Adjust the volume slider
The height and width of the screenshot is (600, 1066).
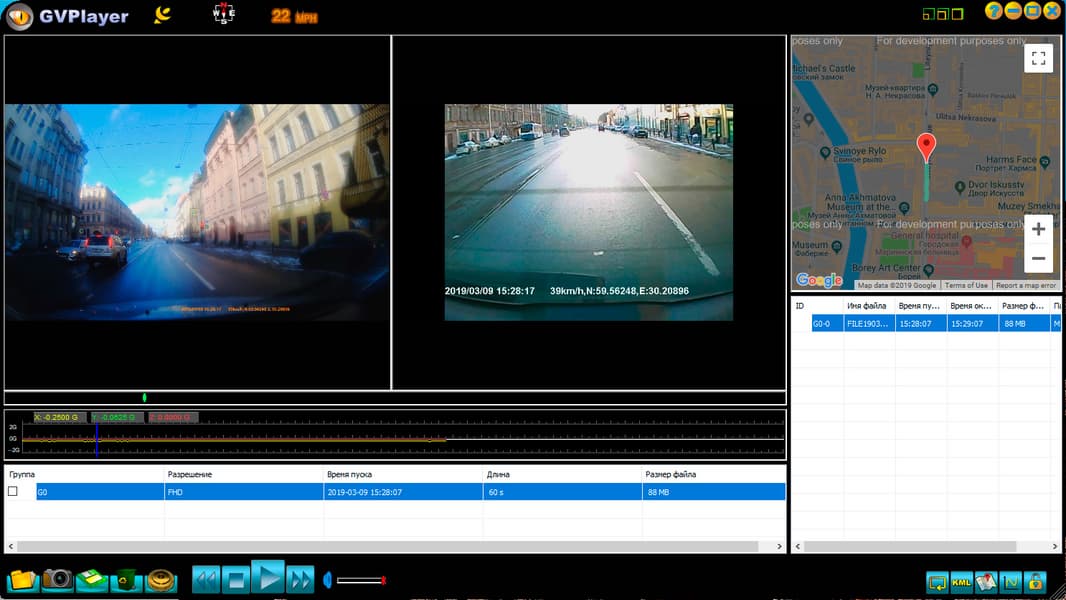[360, 580]
